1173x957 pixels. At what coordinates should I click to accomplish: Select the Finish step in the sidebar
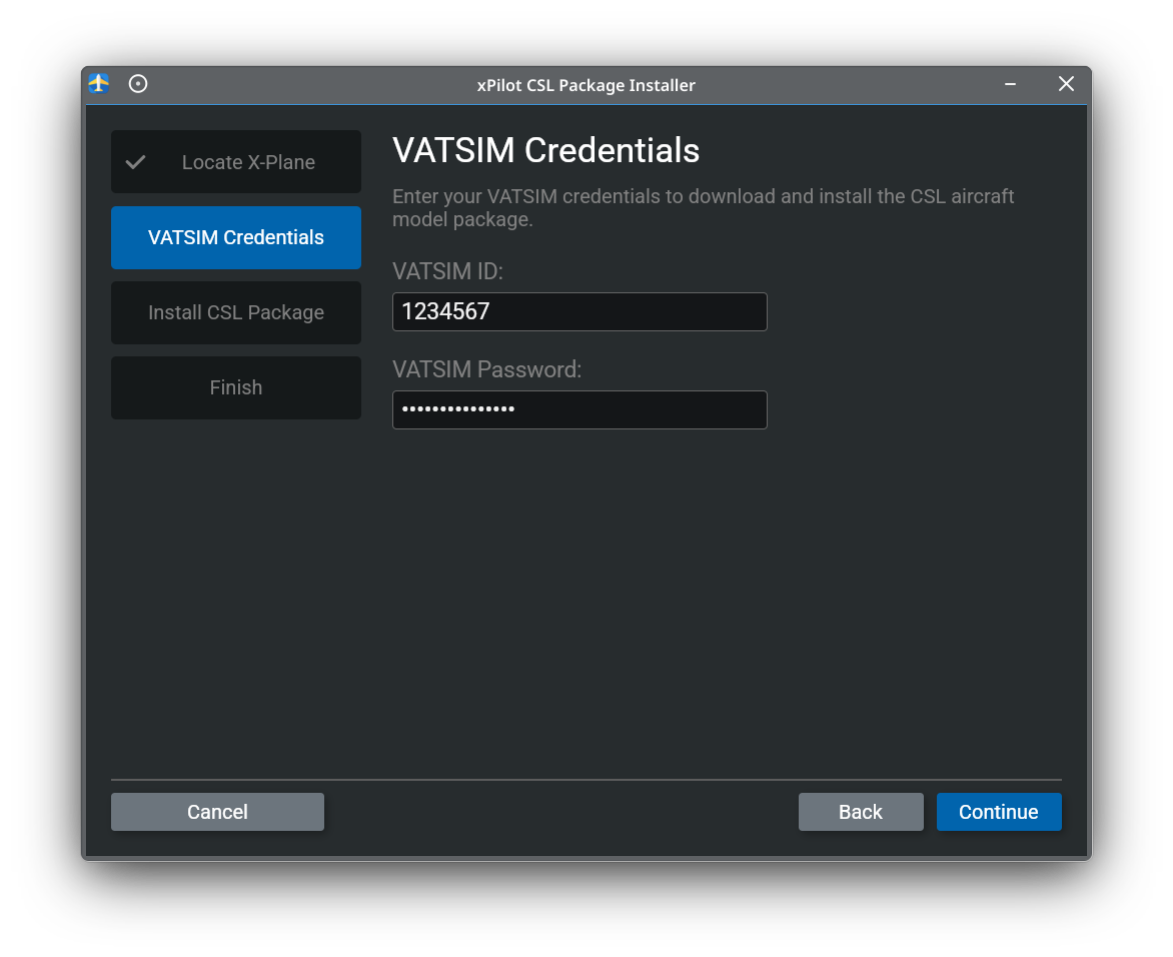[x=236, y=387]
